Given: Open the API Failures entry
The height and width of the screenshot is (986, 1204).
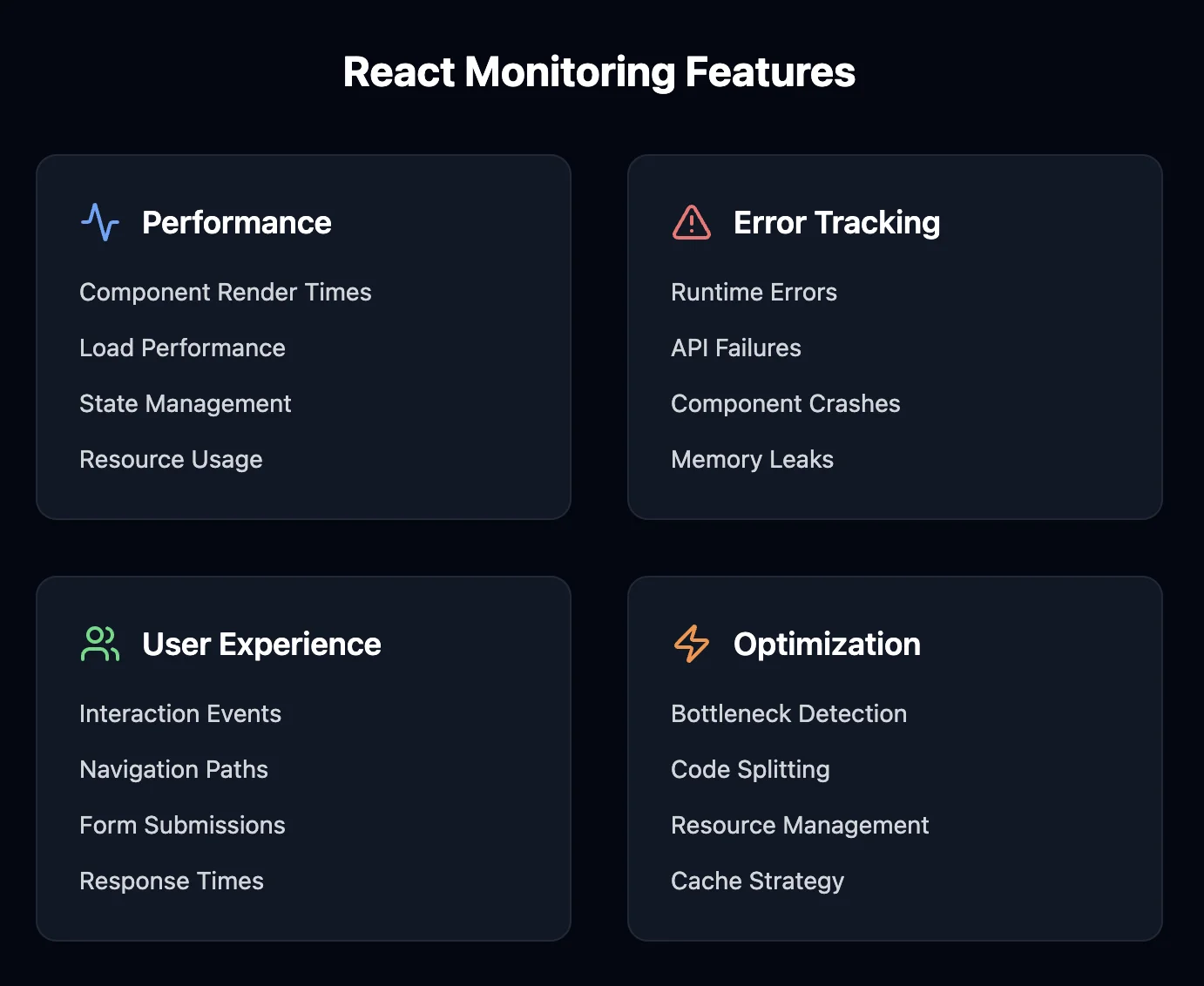Looking at the screenshot, I should 735,348.
